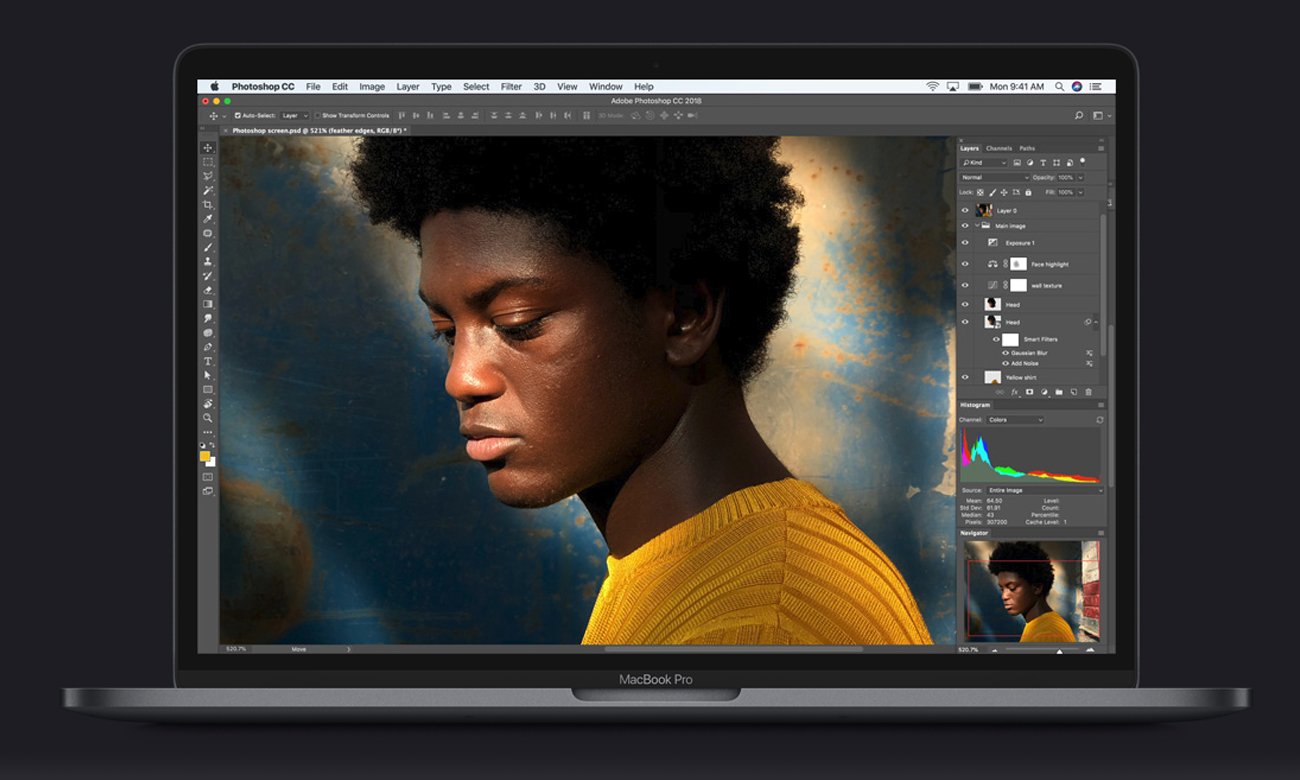This screenshot has height=780, width=1300.
Task: Click the add layer mask icon
Action: [x=1030, y=392]
